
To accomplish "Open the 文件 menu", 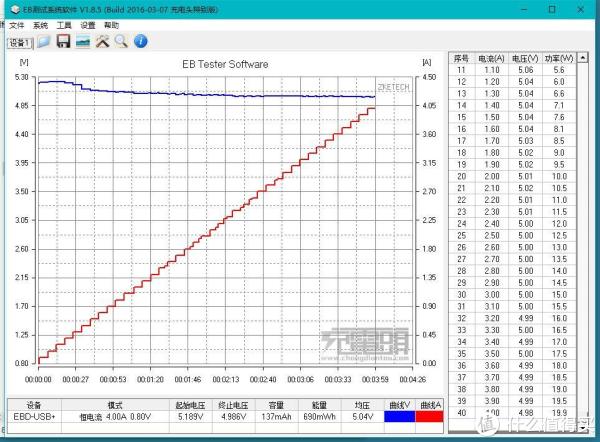I will point(16,25).
